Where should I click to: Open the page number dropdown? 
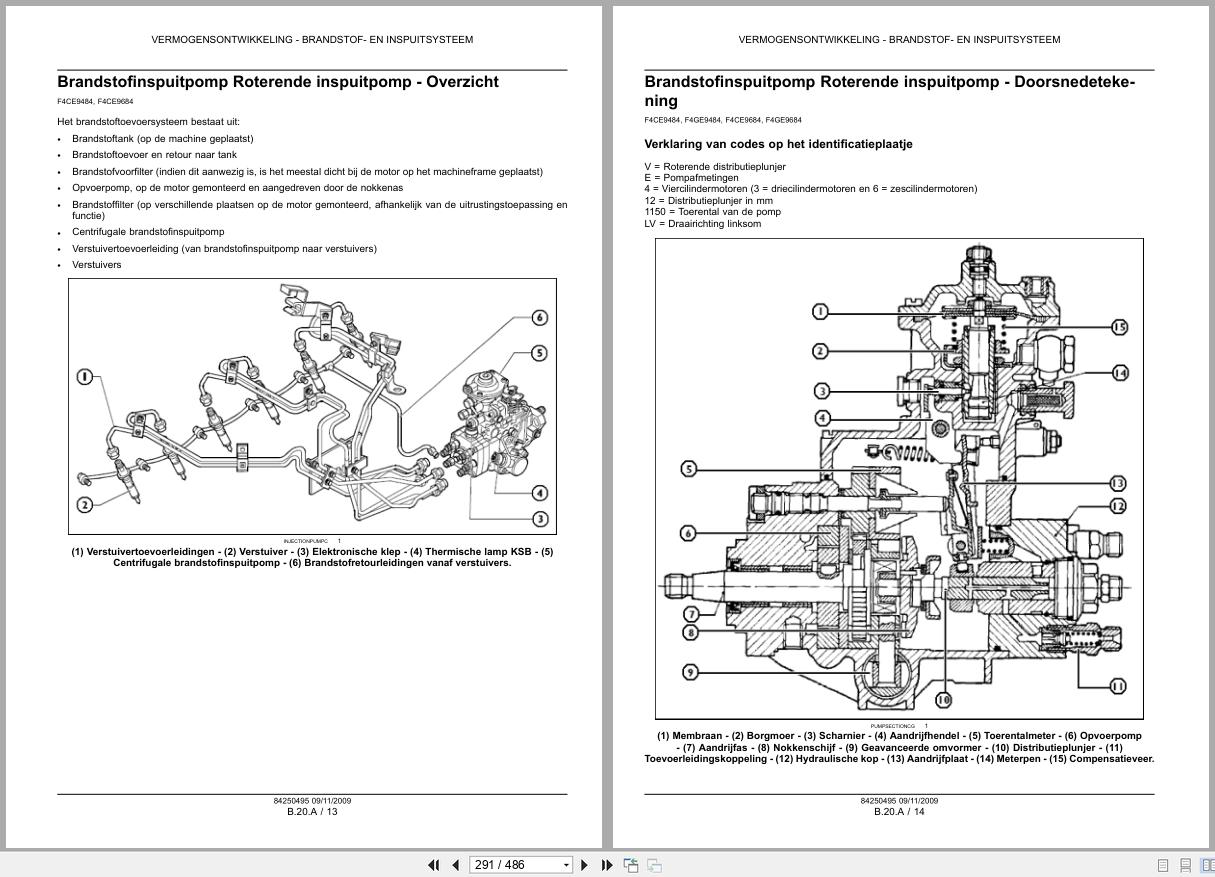coord(566,864)
